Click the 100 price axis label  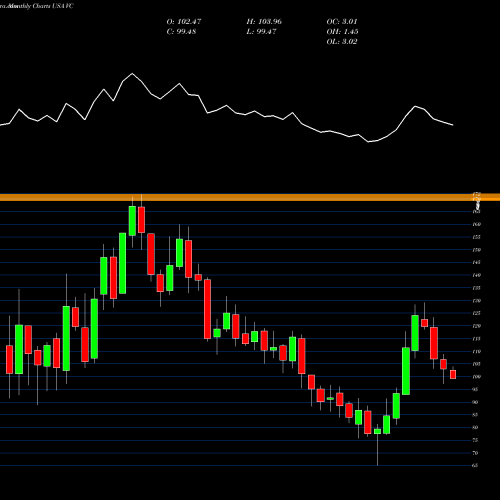pos(476,377)
